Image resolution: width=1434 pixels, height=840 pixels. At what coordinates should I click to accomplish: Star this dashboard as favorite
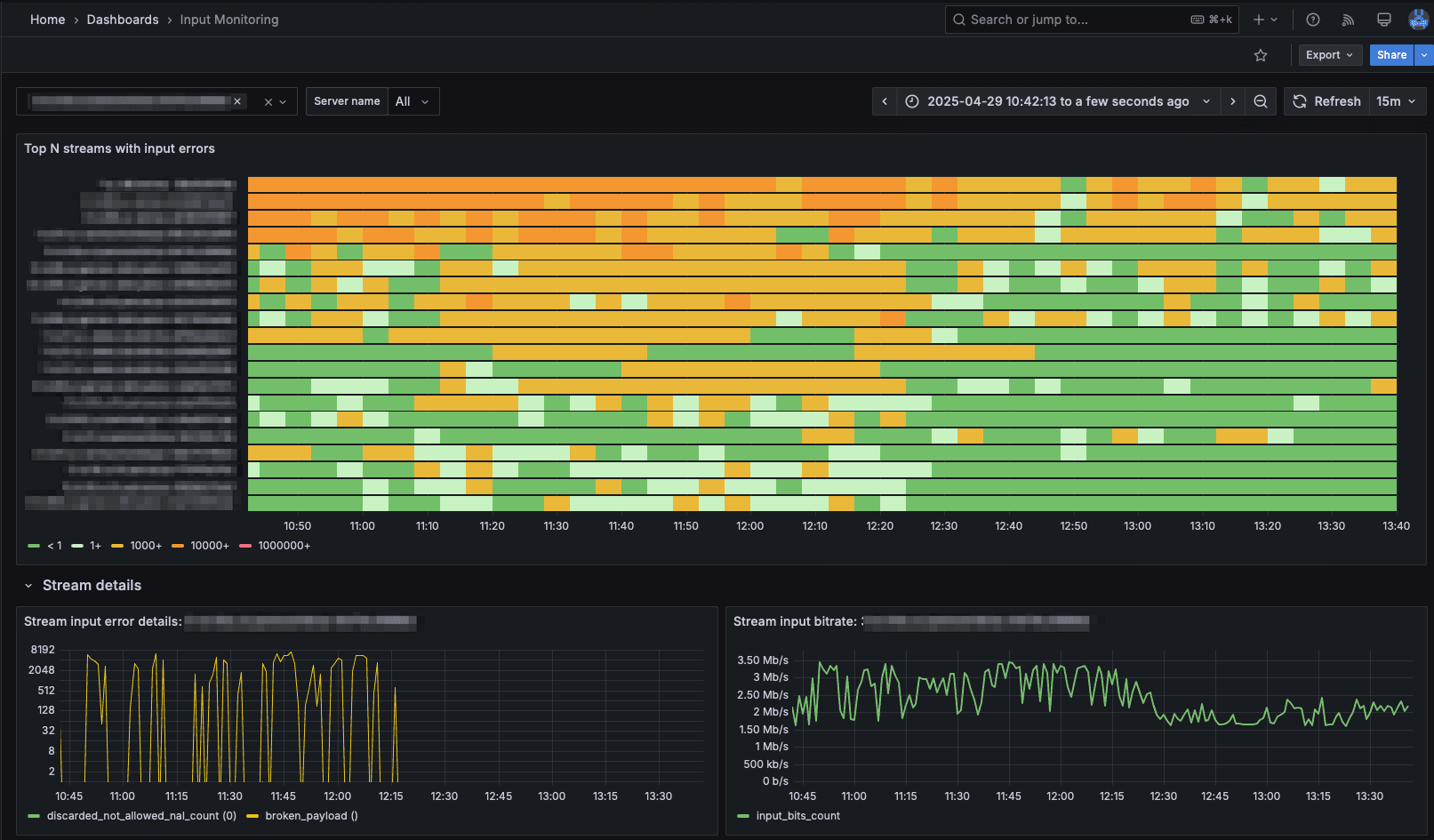point(1260,55)
